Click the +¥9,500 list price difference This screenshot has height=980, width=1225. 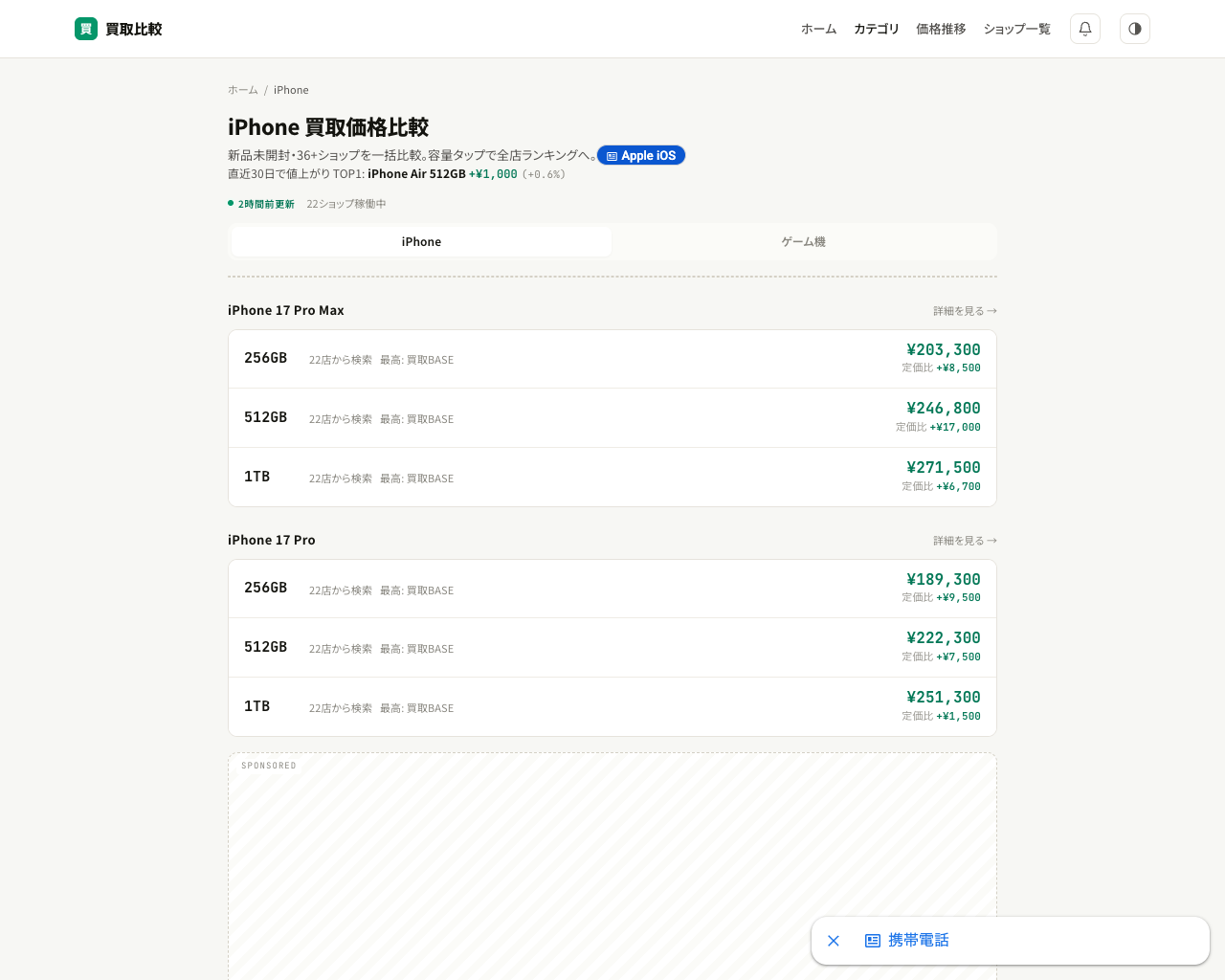(x=958, y=597)
